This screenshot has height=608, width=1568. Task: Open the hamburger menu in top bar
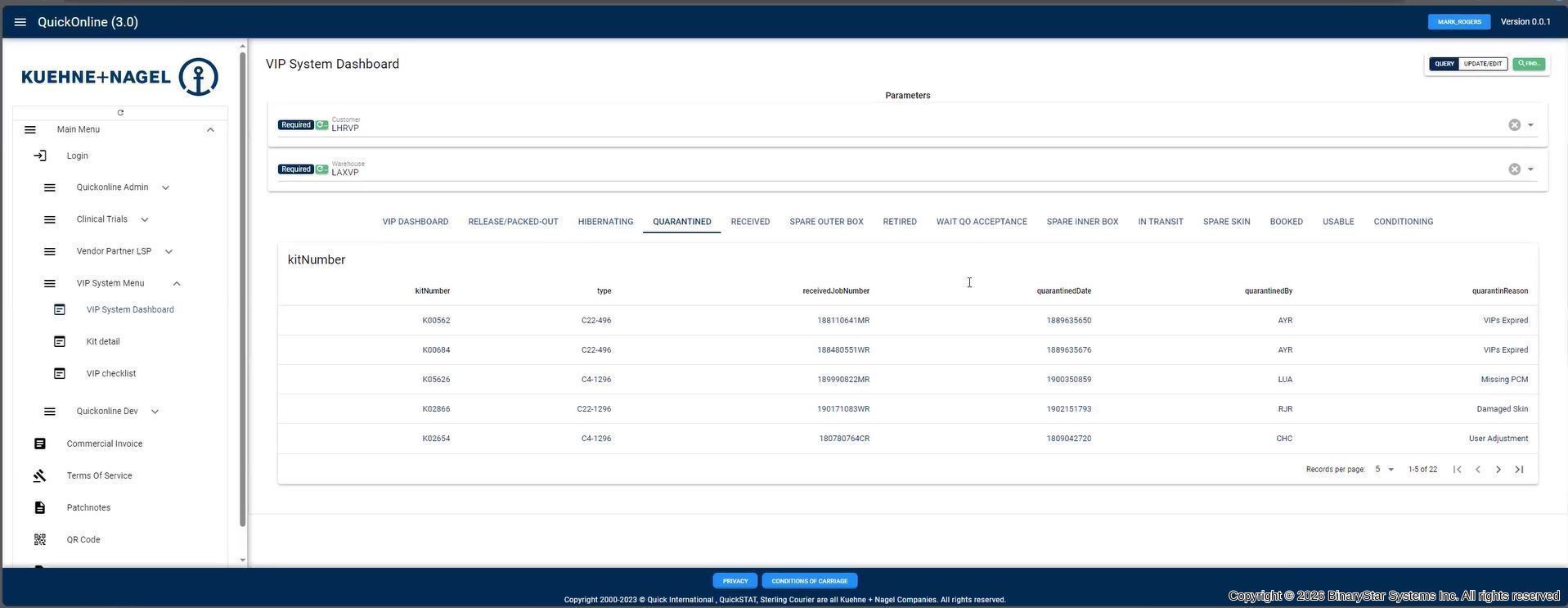tap(20, 22)
